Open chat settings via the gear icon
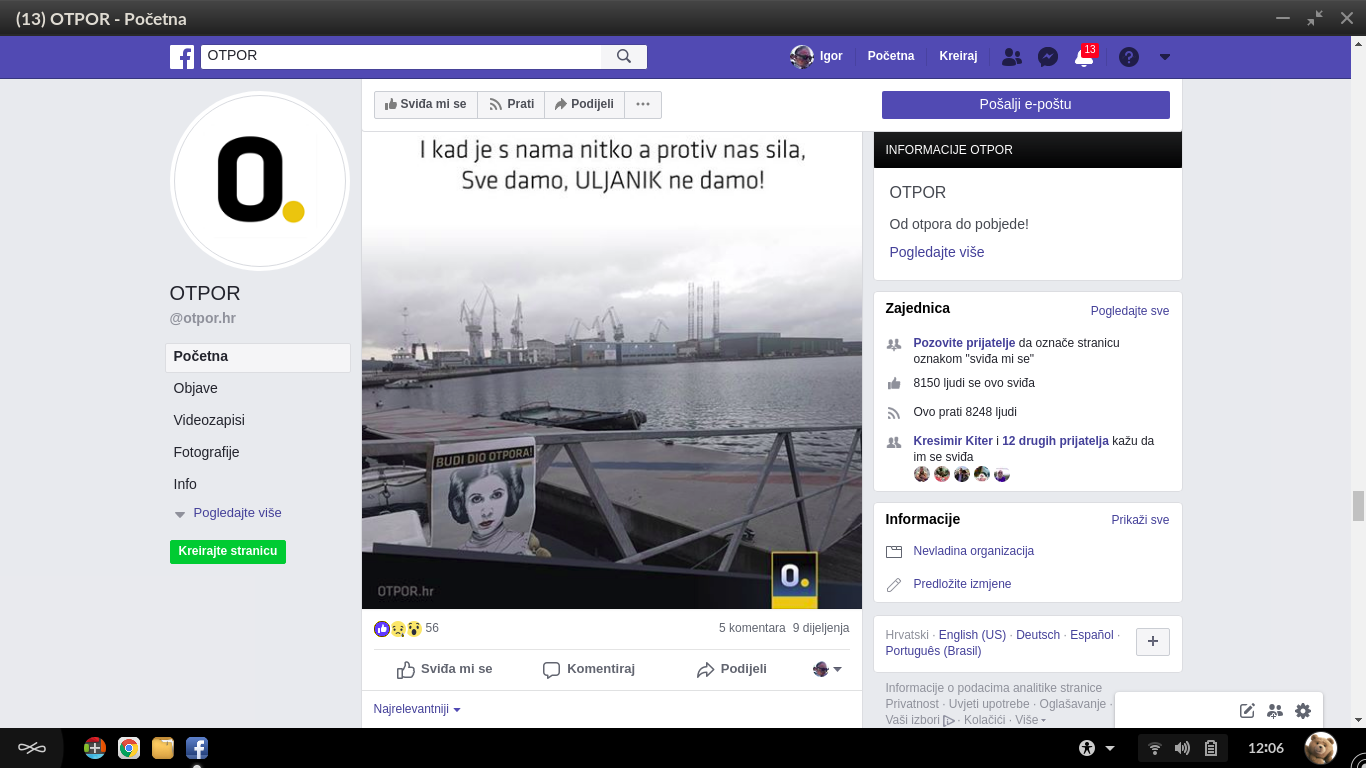 [x=1302, y=710]
